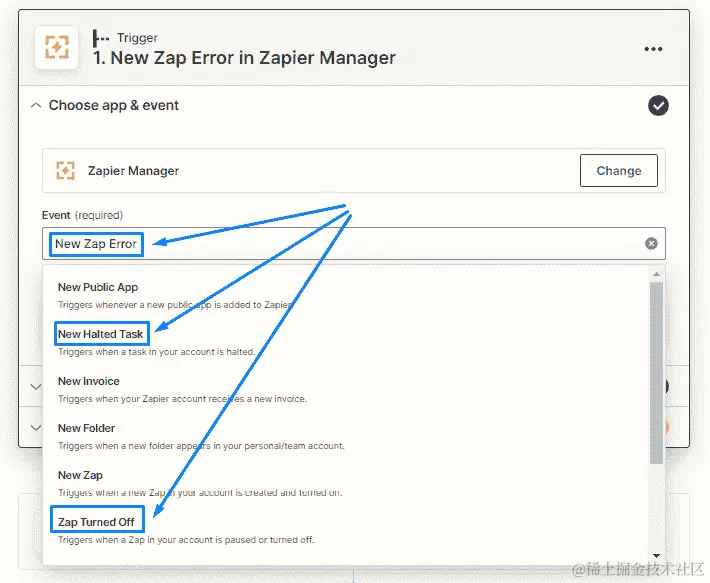This screenshot has height=583, width=710.
Task: Collapse the Choose app & event section
Action: pyautogui.click(x=36, y=105)
